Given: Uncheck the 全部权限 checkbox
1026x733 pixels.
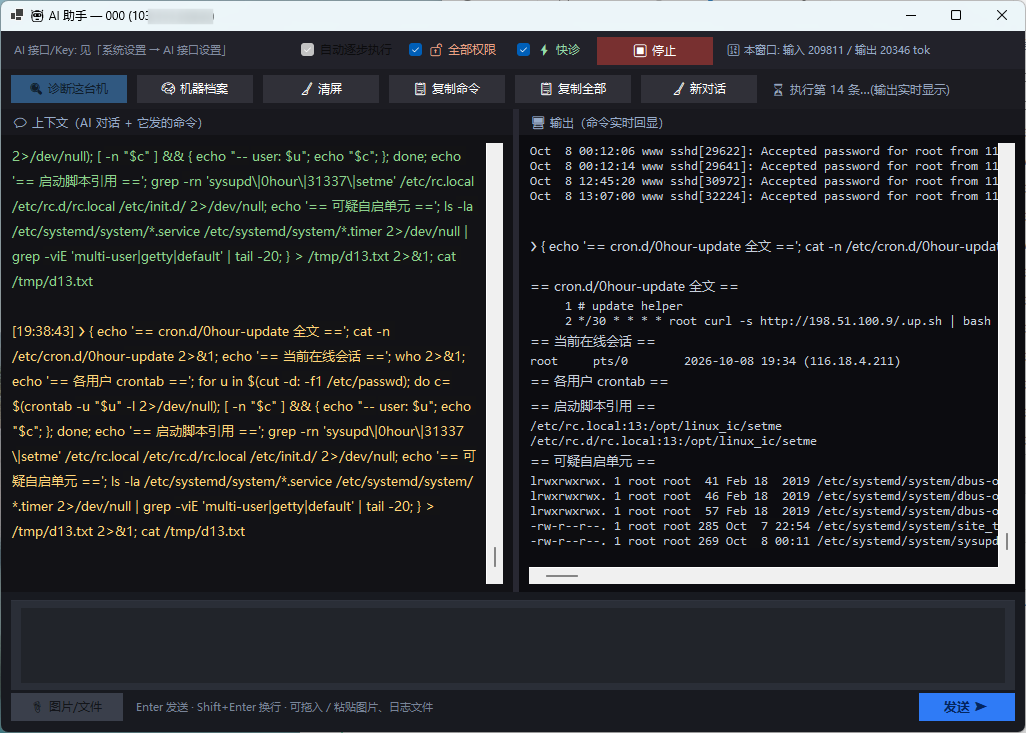Looking at the screenshot, I should coord(416,50).
